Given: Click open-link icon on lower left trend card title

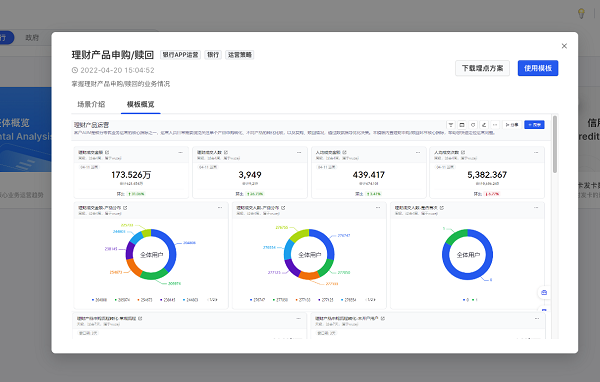Looking at the screenshot, I should [140, 318].
